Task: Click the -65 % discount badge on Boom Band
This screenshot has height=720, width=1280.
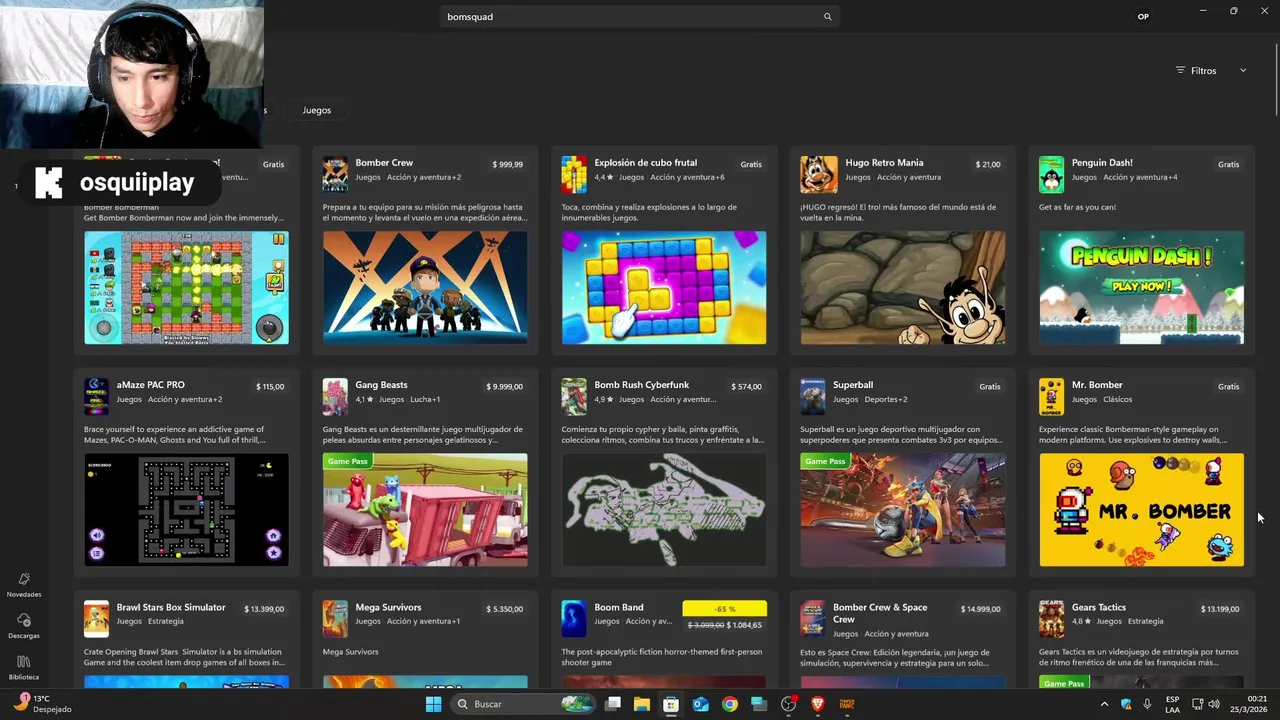Action: tap(724, 608)
